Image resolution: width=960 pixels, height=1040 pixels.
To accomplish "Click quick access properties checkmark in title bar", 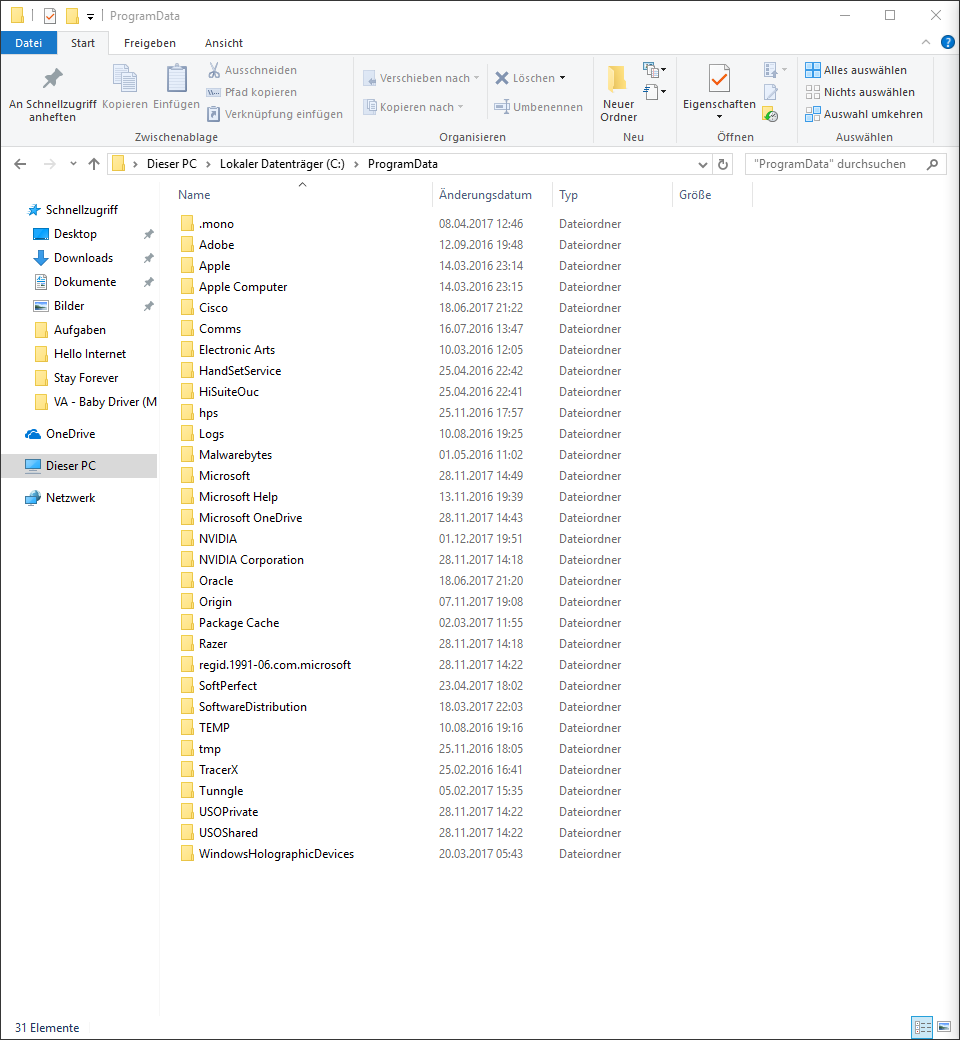I will point(50,15).
